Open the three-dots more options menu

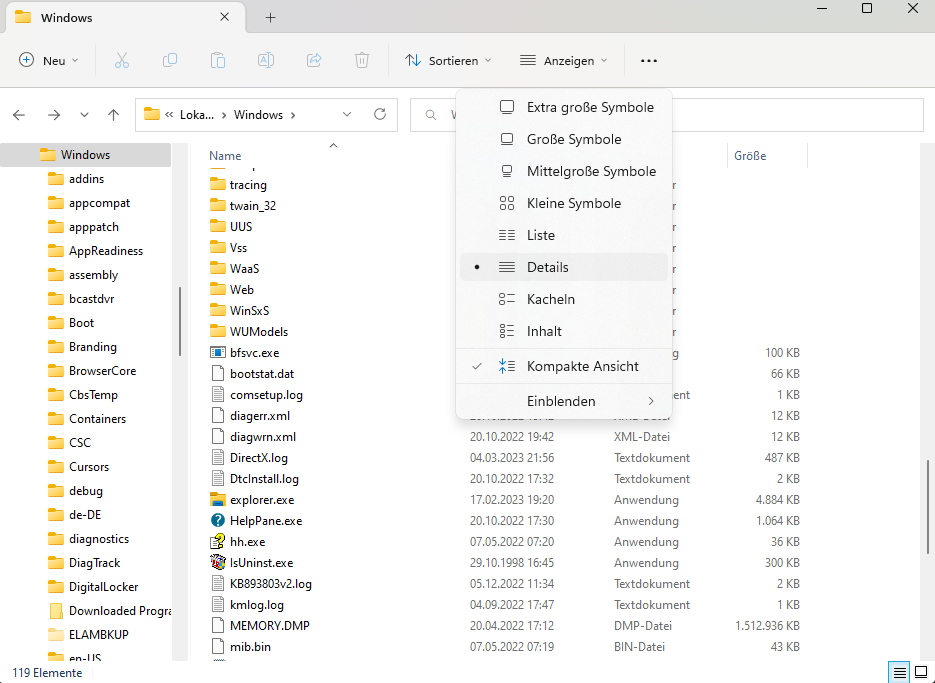[x=649, y=60]
